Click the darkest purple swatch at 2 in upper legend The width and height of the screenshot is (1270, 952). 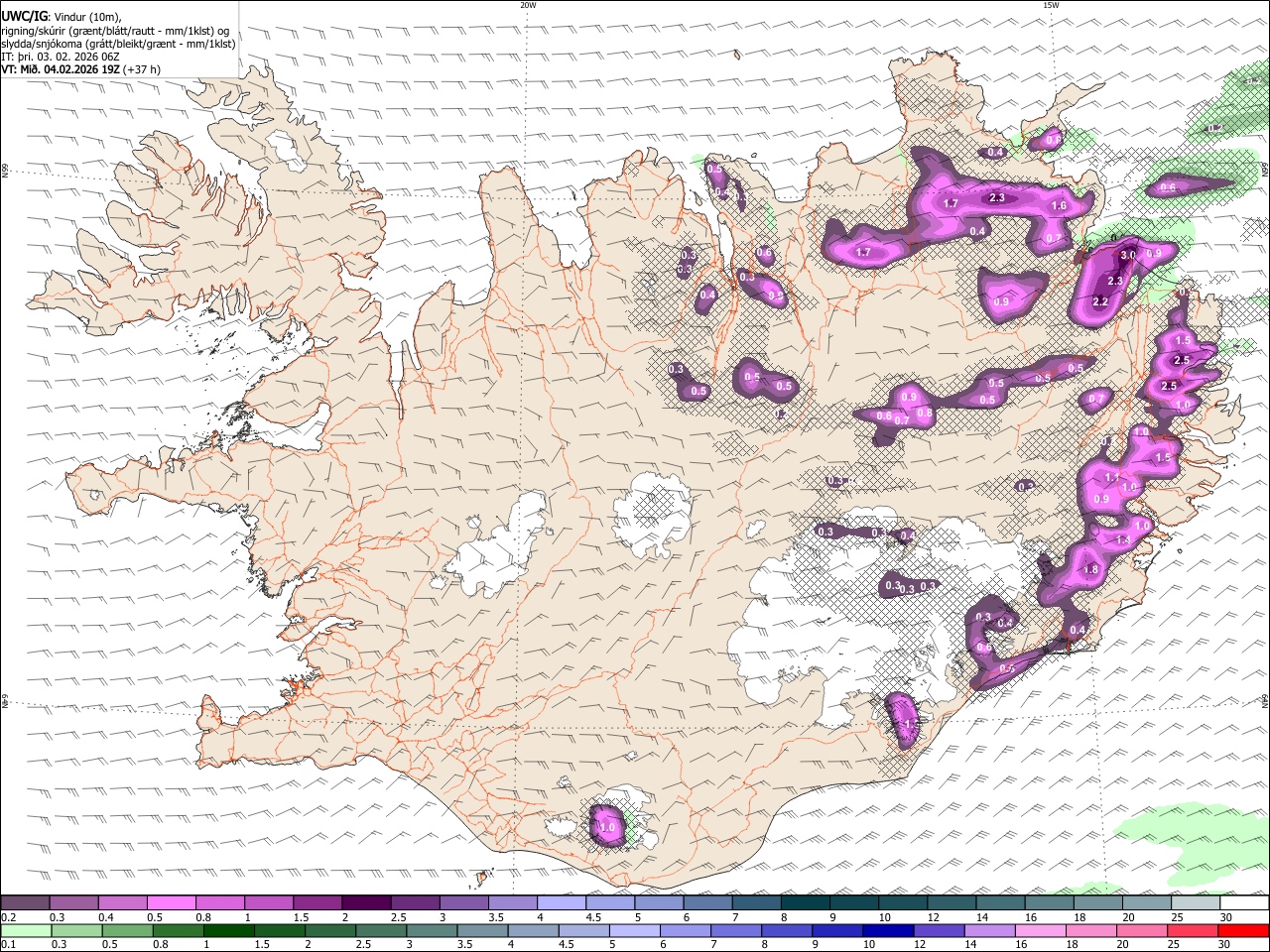coord(366,903)
